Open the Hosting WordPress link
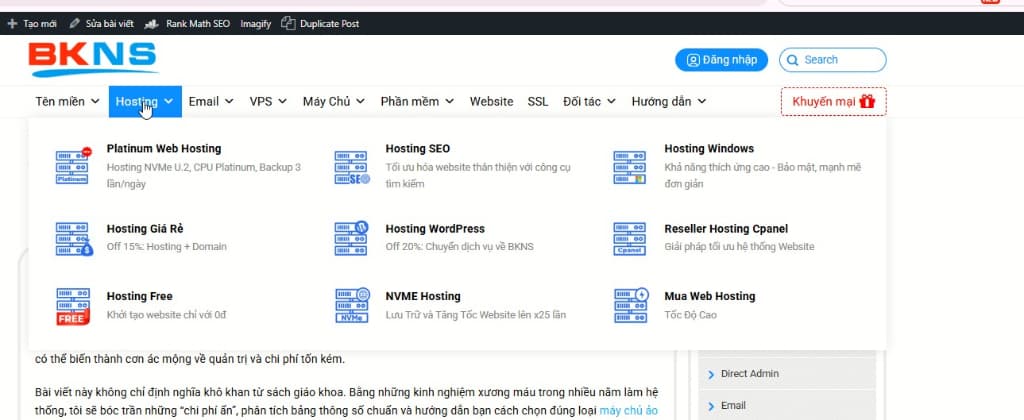The height and width of the screenshot is (420, 1024). [x=435, y=229]
